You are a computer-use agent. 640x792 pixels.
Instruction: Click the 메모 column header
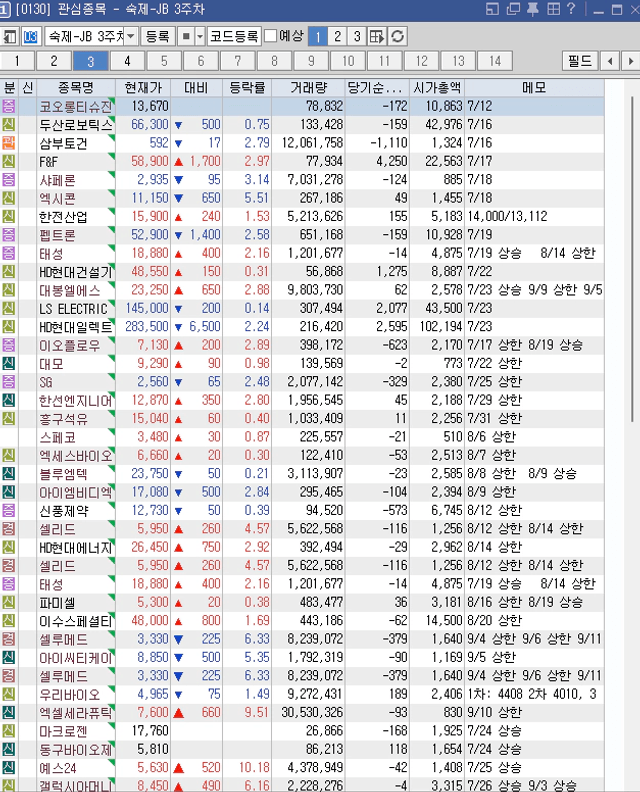534,87
